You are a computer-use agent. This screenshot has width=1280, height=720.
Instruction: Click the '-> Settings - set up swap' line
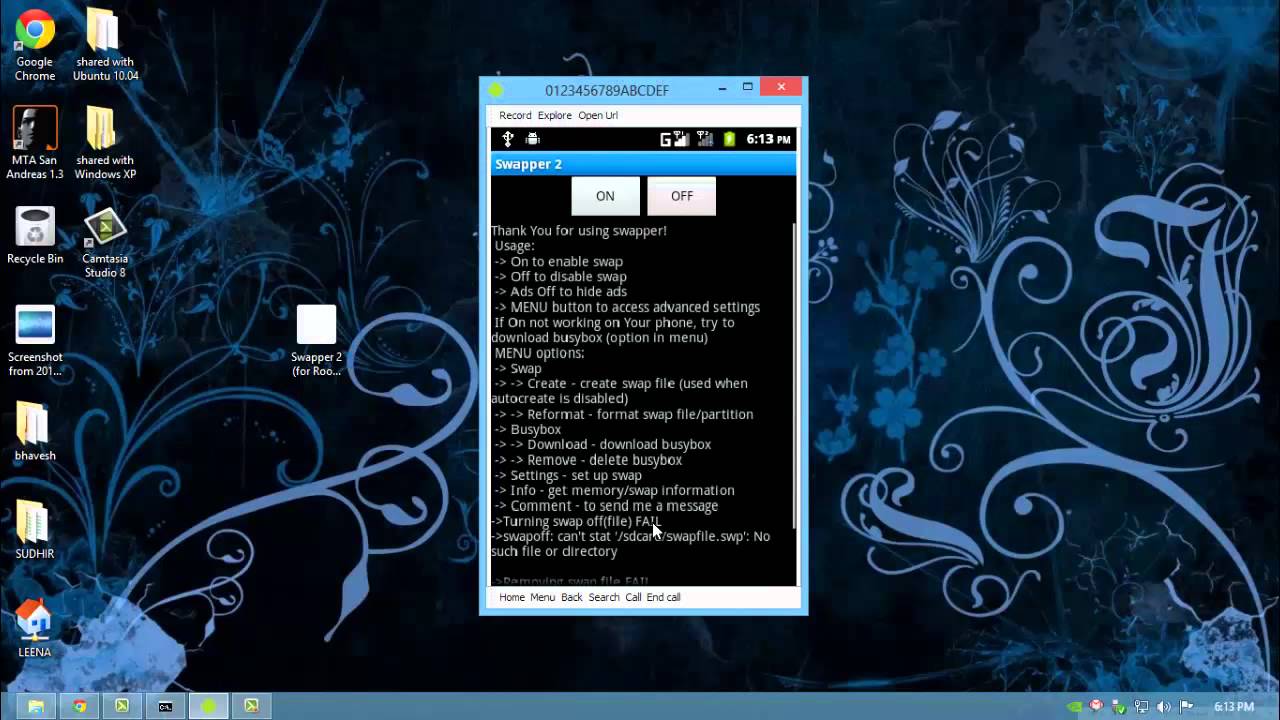[x=567, y=476]
